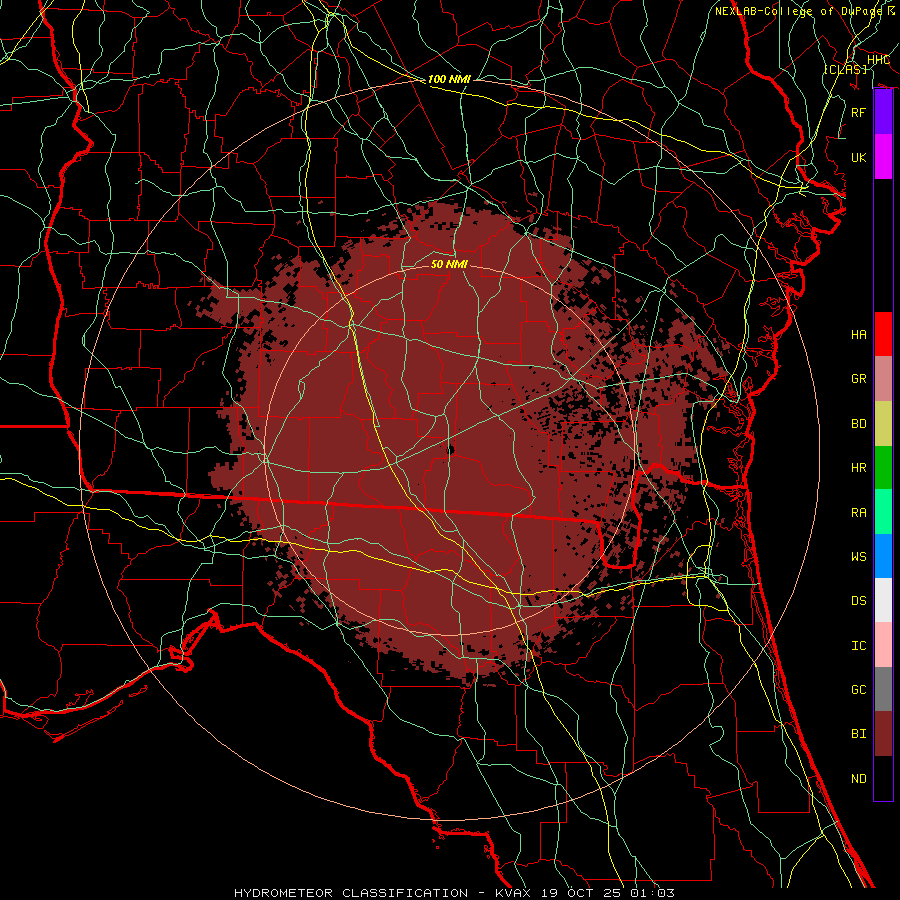
Task: Click the 'HHC' product code text
Action: tap(878, 60)
